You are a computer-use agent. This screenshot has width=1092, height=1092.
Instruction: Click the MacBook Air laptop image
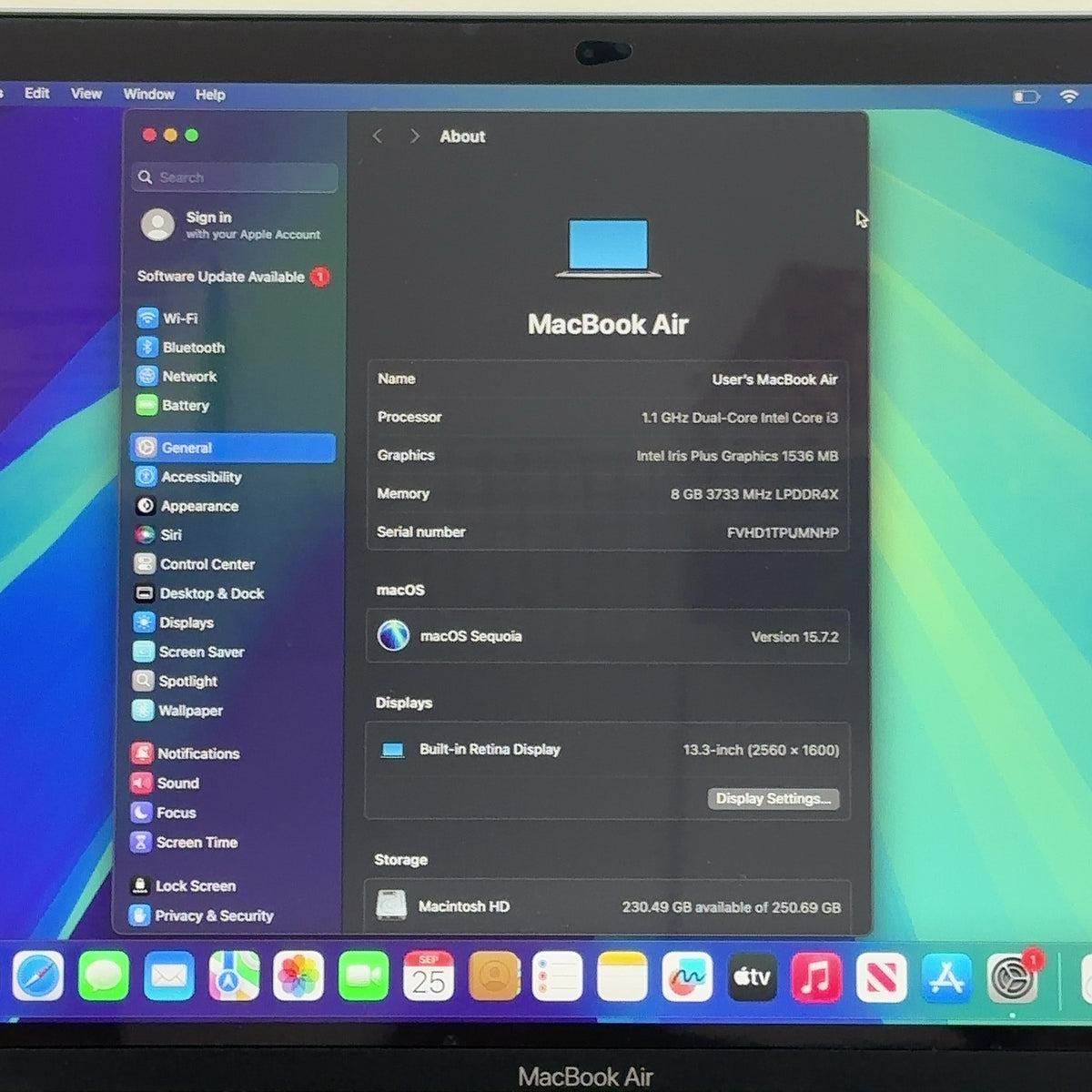(608, 248)
